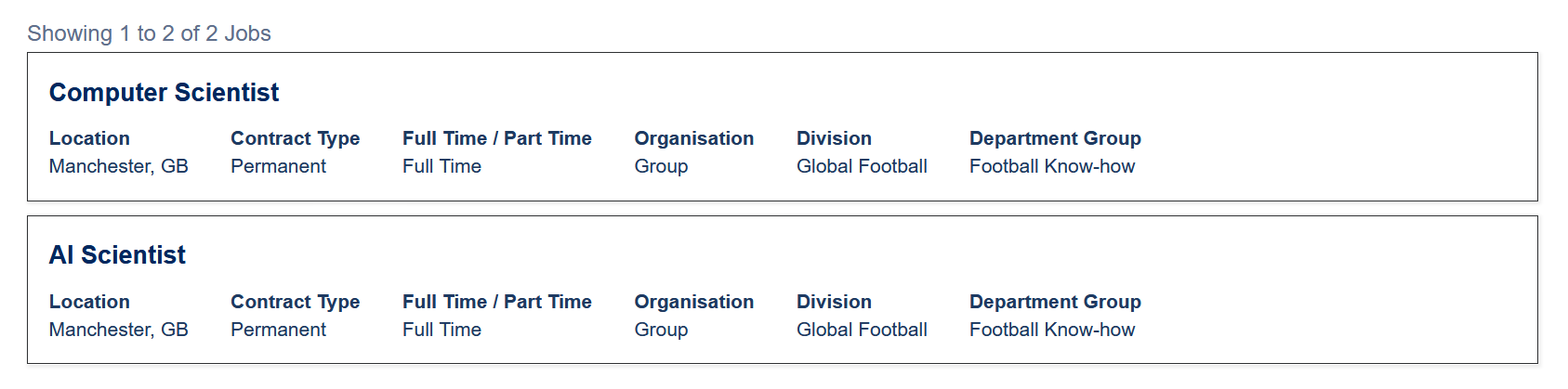This screenshot has width=1568, height=389.
Task: Click Full Time value in AI Scientist card
Action: [x=441, y=330]
